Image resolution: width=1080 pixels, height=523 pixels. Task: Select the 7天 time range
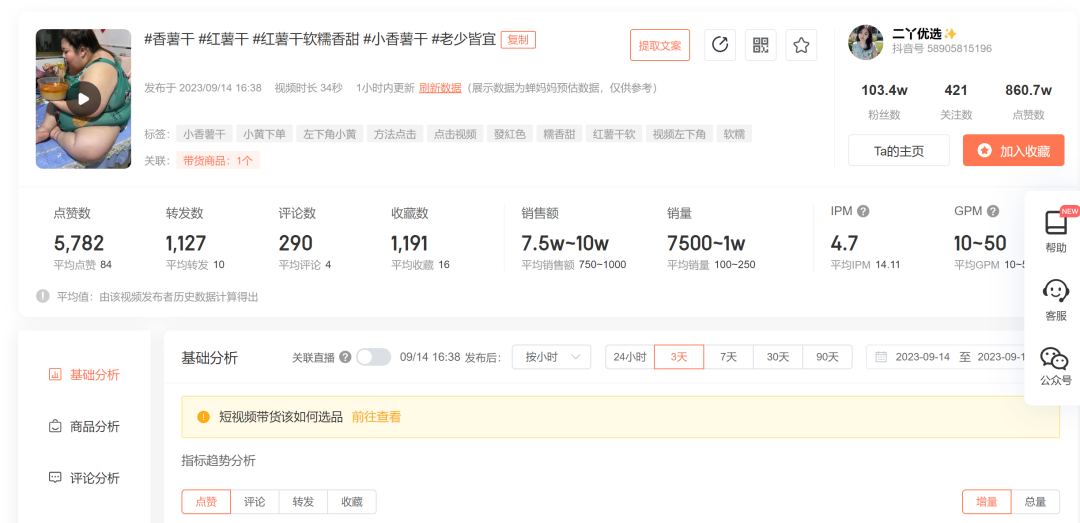coord(729,357)
